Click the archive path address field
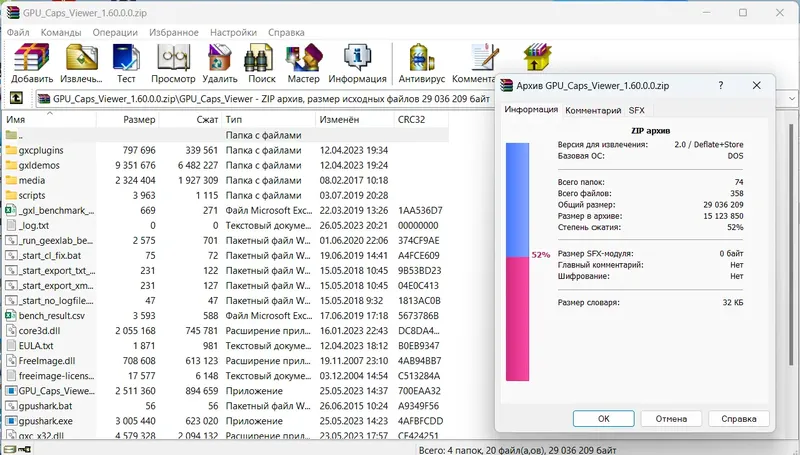800x455 pixels. [270, 98]
